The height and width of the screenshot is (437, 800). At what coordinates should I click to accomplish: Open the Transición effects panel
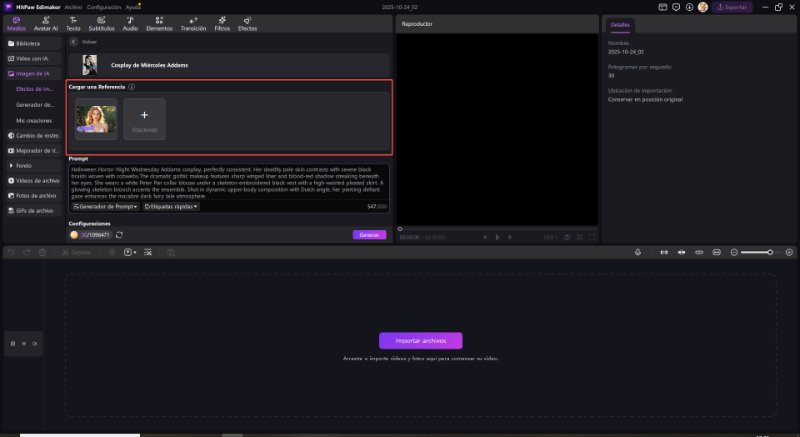(x=193, y=24)
